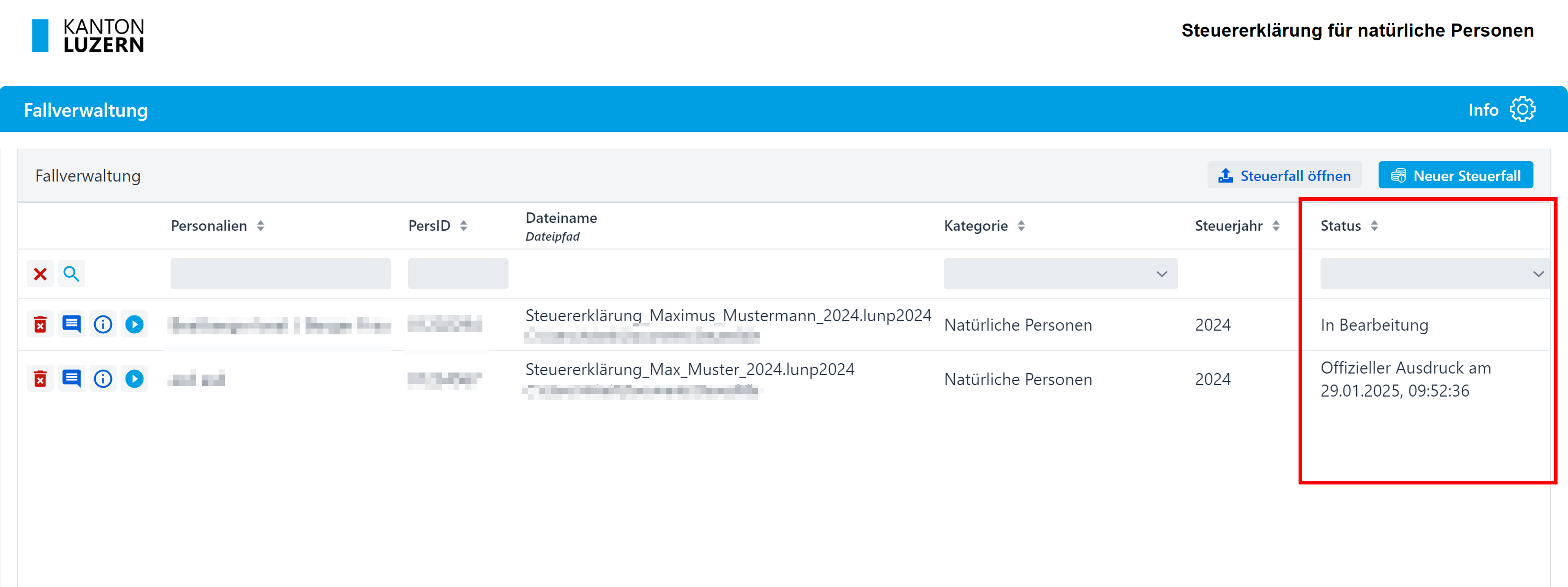Delete the Max Muster tax case
The width and height of the screenshot is (1568, 587).
[x=40, y=379]
